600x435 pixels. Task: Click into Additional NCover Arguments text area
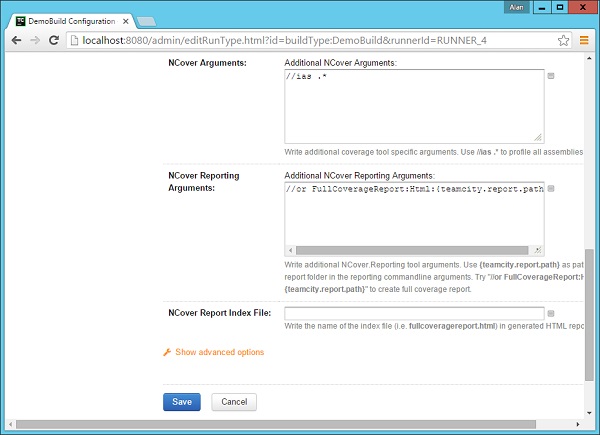(x=413, y=105)
